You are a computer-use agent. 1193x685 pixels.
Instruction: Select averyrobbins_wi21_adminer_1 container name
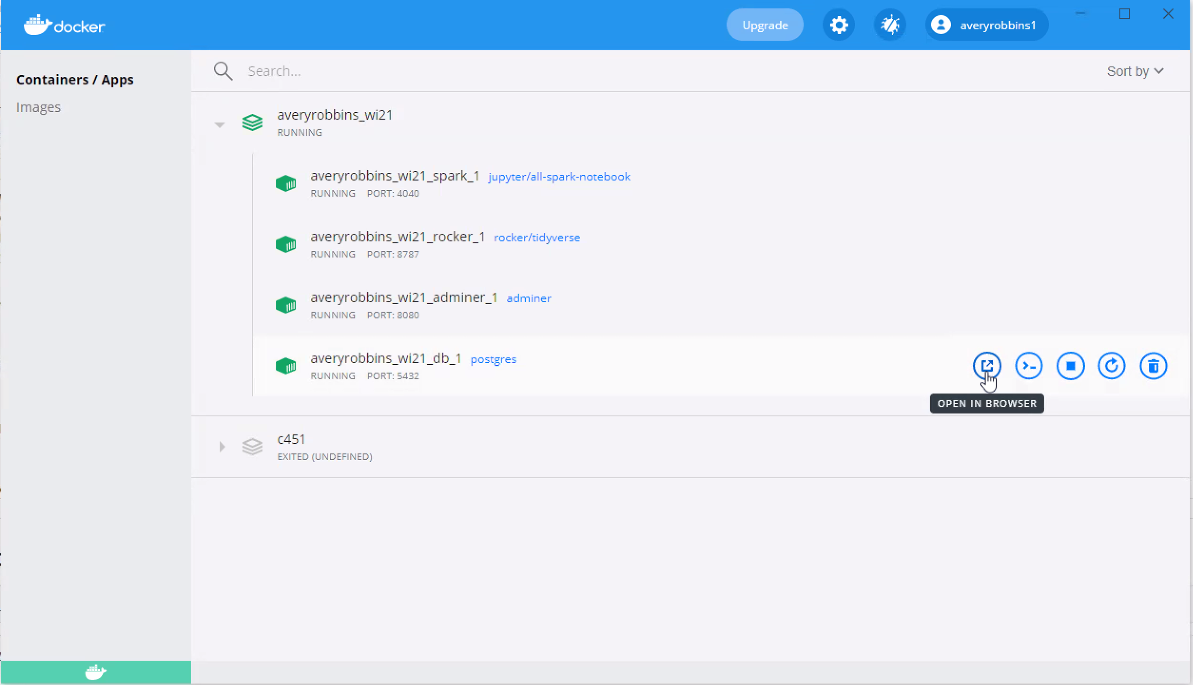coord(404,298)
